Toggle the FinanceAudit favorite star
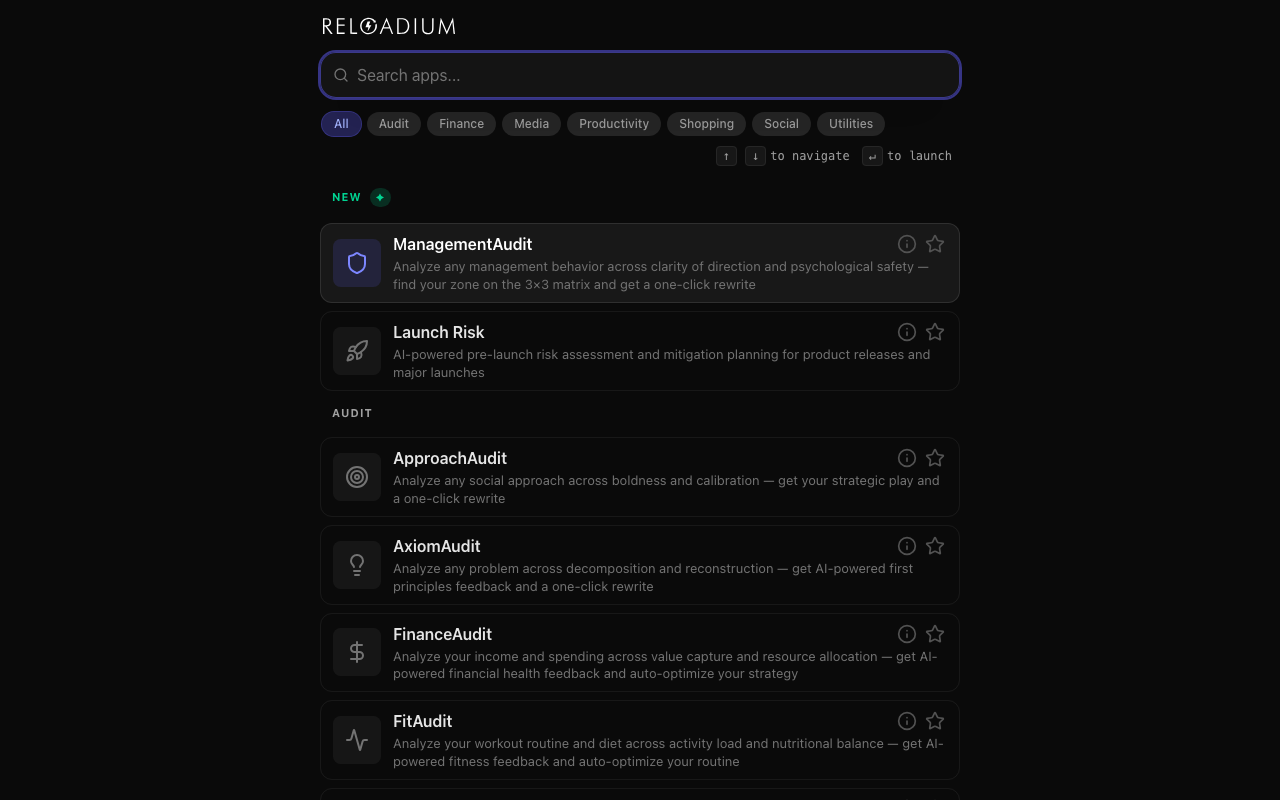 point(935,633)
